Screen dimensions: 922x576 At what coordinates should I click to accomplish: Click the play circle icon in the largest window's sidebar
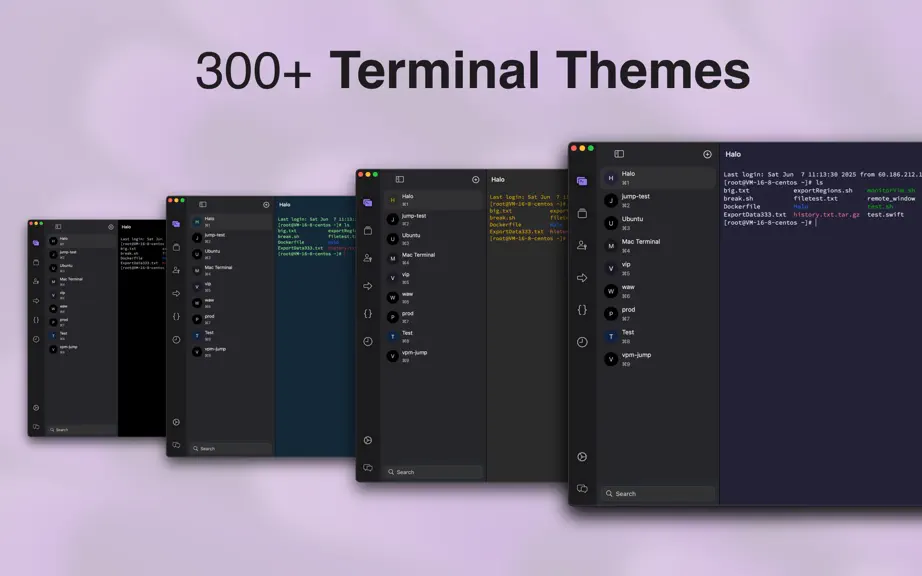(x=582, y=457)
